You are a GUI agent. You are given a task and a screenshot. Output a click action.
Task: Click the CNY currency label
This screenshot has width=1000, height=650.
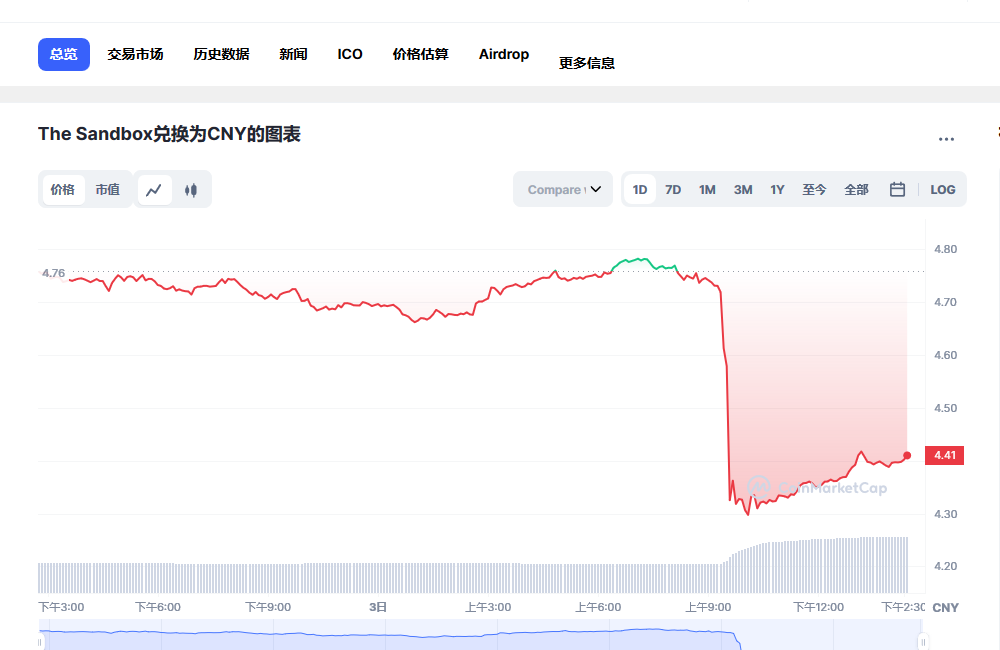(x=945, y=608)
